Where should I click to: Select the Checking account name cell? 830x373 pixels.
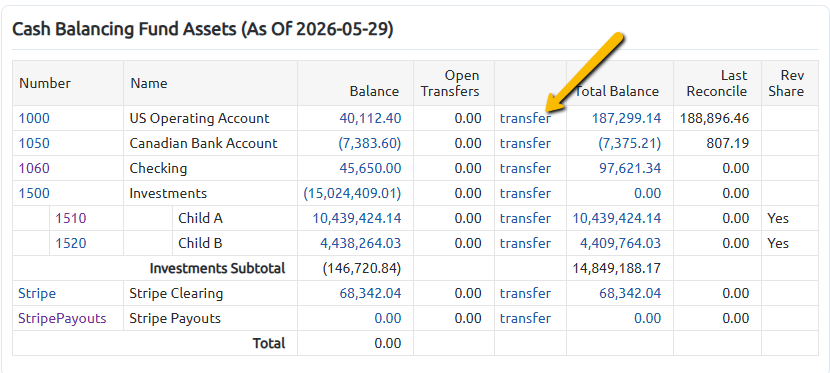[211, 169]
